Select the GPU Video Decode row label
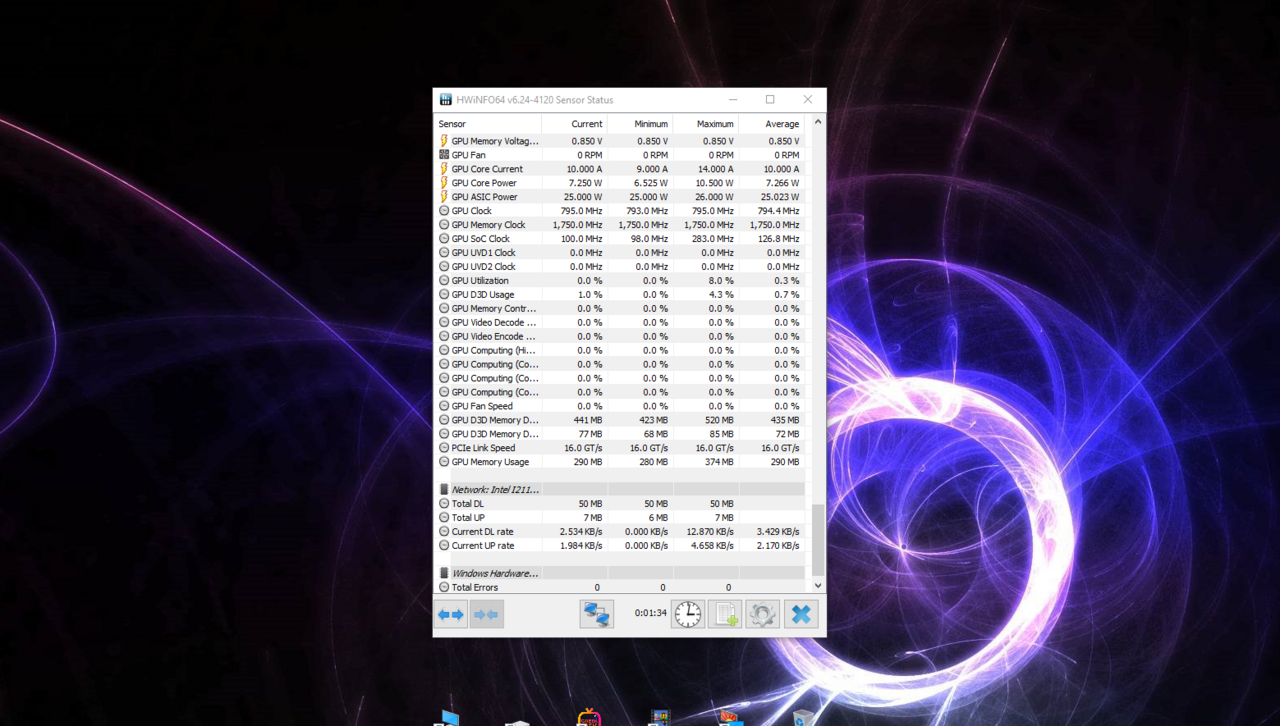The height and width of the screenshot is (726, 1280). point(494,323)
